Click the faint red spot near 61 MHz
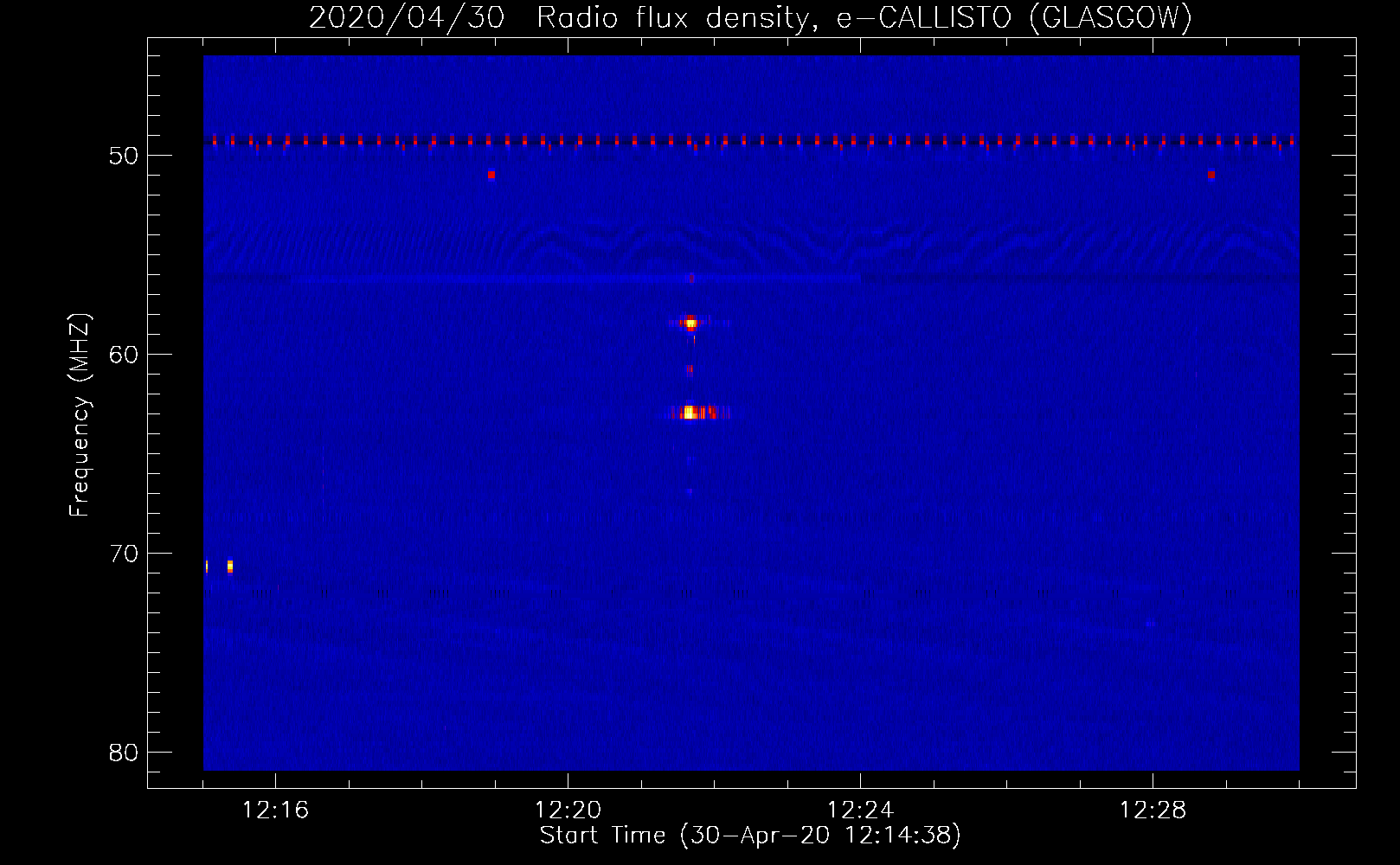Image resolution: width=1400 pixels, height=865 pixels. pos(690,370)
